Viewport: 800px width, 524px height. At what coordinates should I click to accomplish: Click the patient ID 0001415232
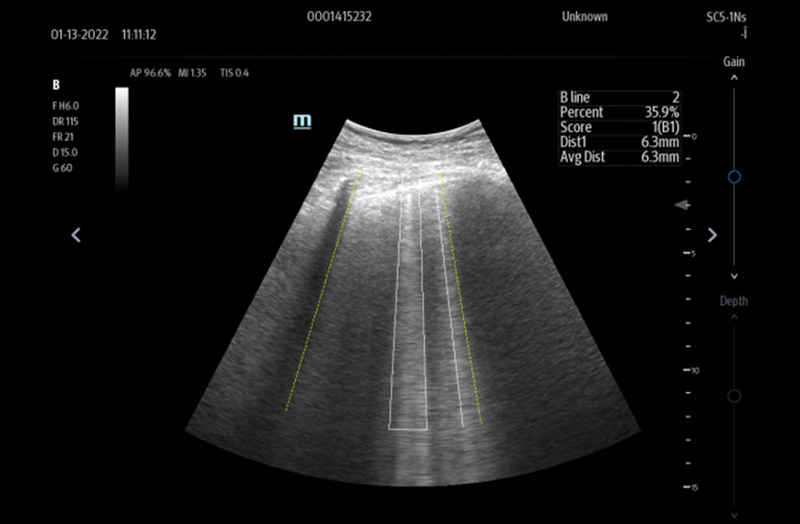click(339, 17)
